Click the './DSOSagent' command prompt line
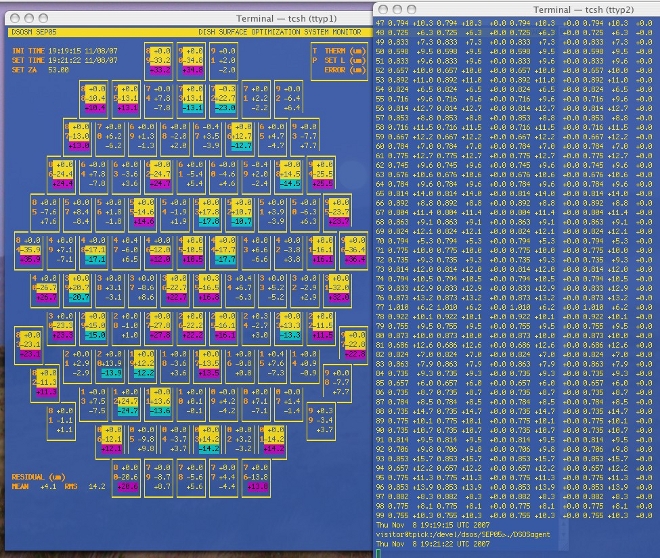Screen dimensions: 660x558 (x=463, y=534)
